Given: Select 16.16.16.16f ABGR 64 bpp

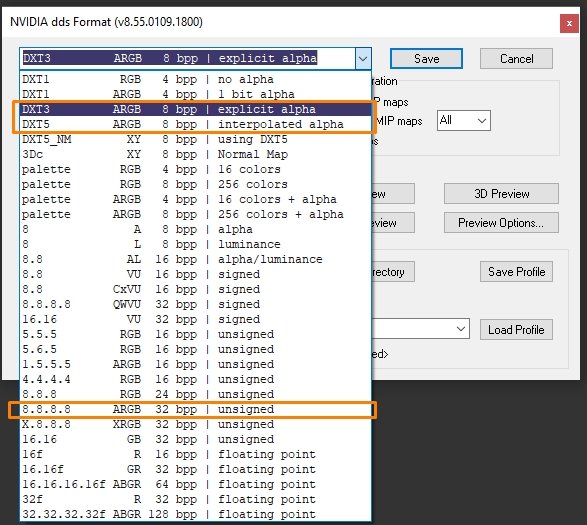Looking at the screenshot, I should click(x=195, y=484).
